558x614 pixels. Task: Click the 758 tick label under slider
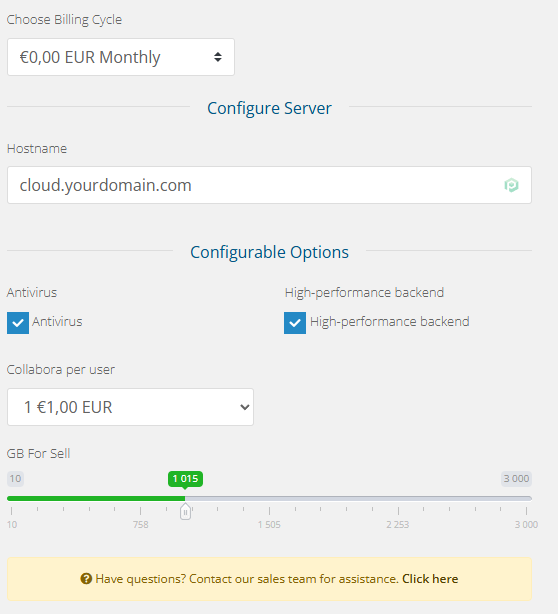coord(141,525)
